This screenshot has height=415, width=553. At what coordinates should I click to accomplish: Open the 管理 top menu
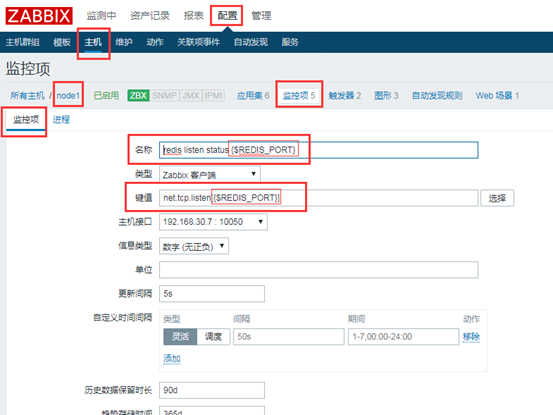click(261, 16)
